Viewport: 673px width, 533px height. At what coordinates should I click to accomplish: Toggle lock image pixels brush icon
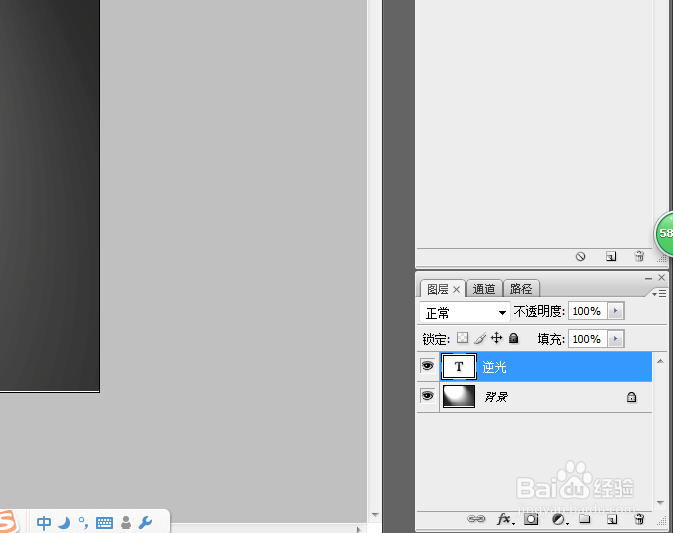point(480,339)
